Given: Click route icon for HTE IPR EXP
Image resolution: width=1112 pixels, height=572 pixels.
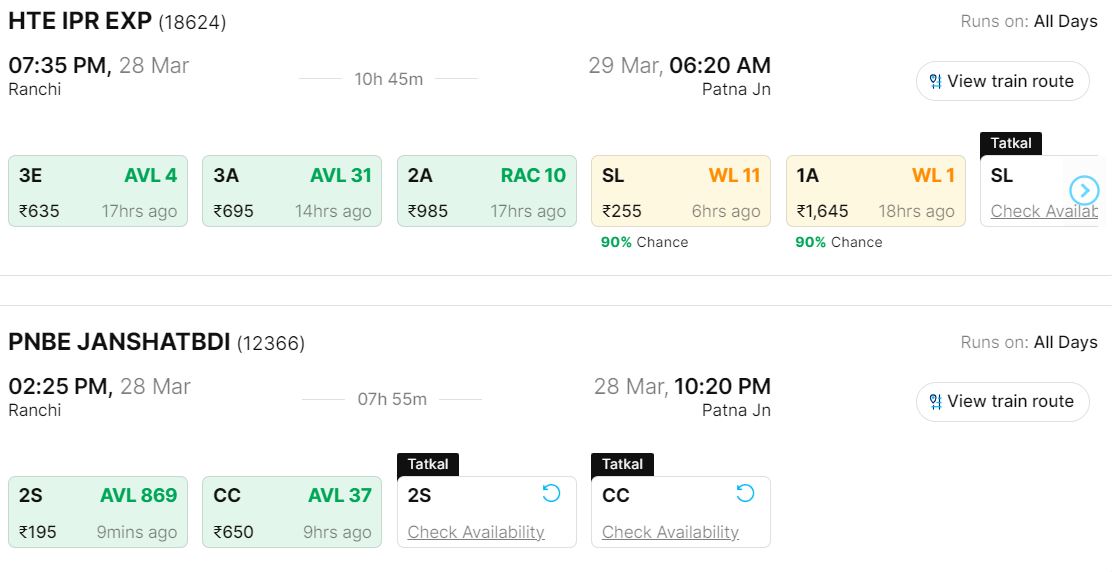Looking at the screenshot, I should point(935,82).
